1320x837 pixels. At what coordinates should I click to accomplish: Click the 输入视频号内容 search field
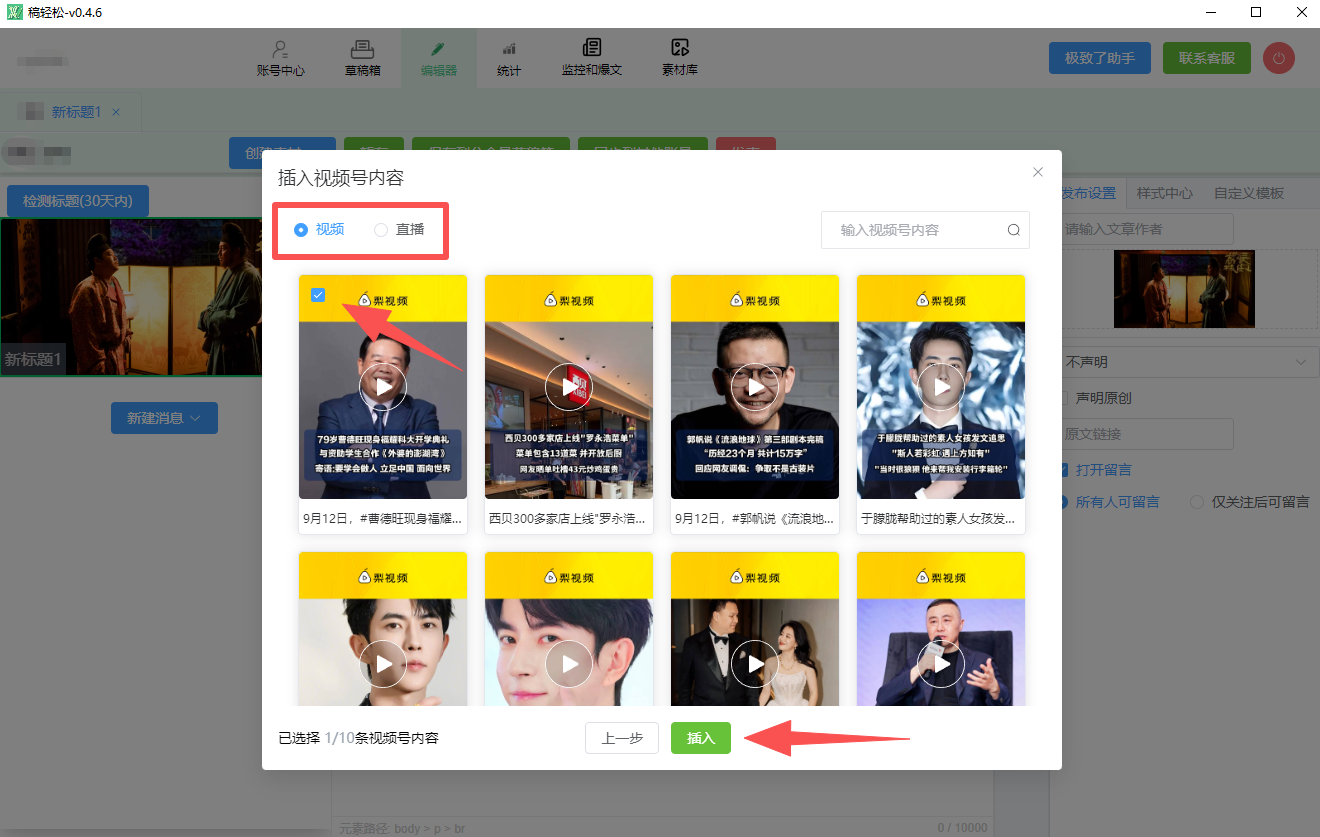coord(915,230)
